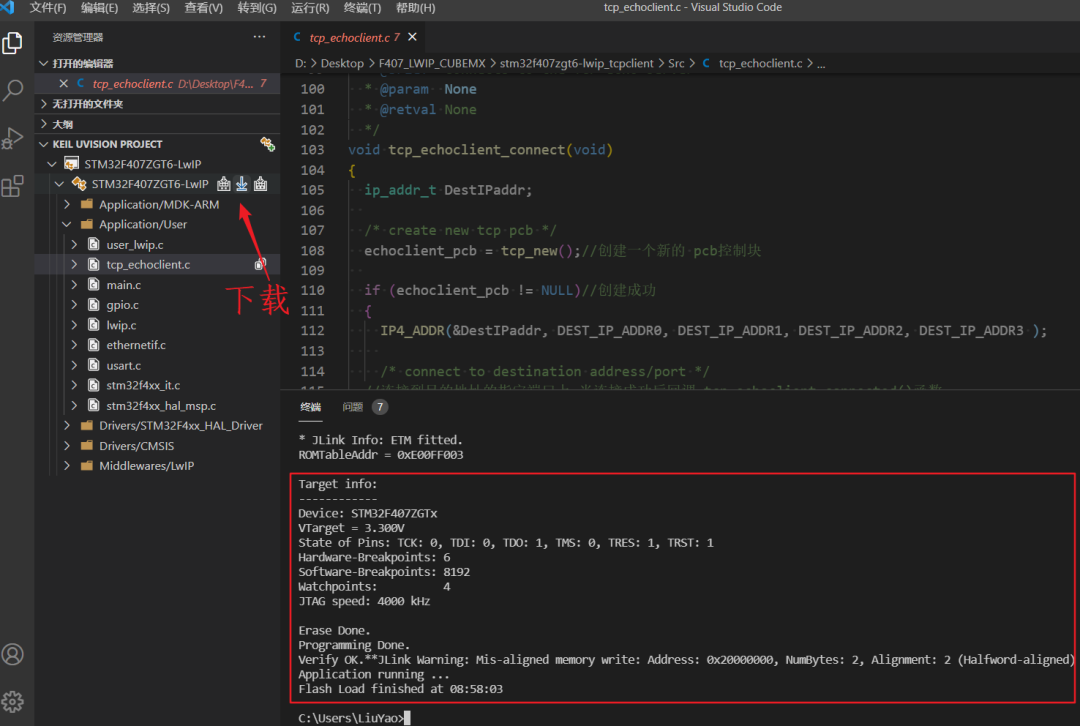
Task: Click the Src breadcrumb segment
Action: click(676, 63)
